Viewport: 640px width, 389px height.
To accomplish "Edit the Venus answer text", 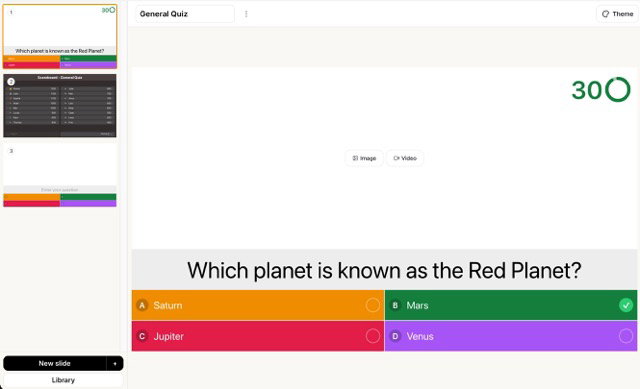I will (x=420, y=336).
